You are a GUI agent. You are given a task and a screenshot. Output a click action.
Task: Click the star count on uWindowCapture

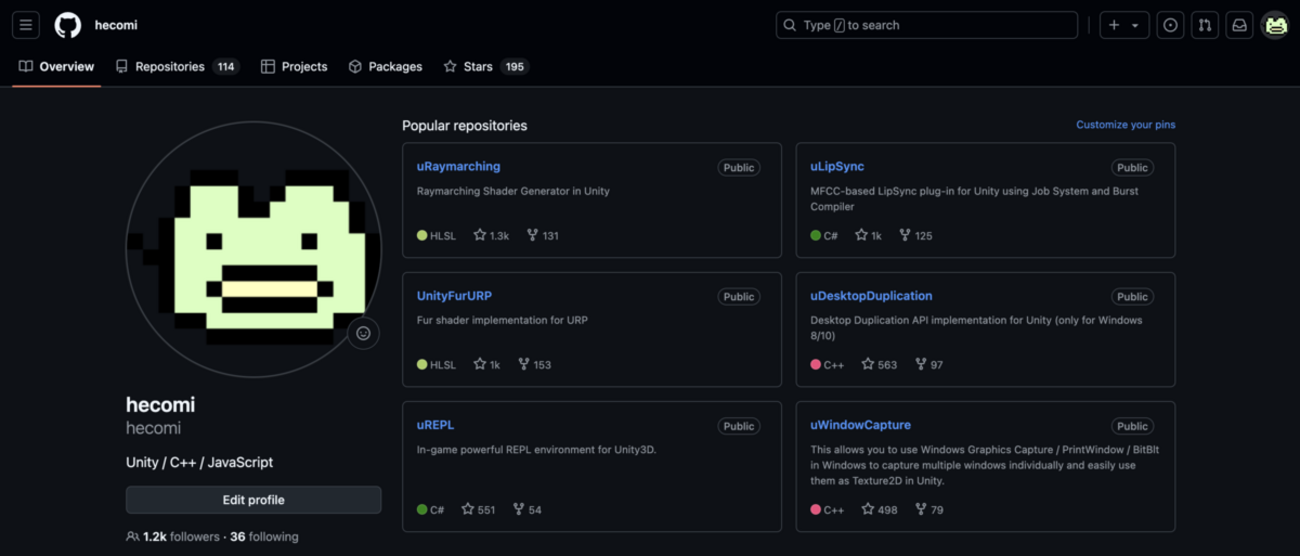(879, 510)
